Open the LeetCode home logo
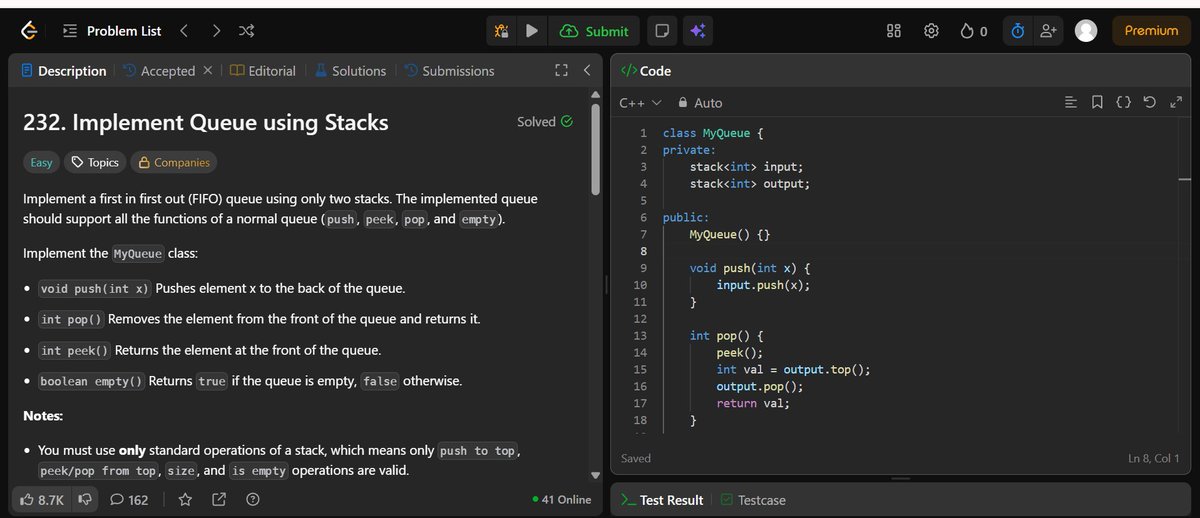Screen dimensions: 1200x518 [x=31, y=31]
